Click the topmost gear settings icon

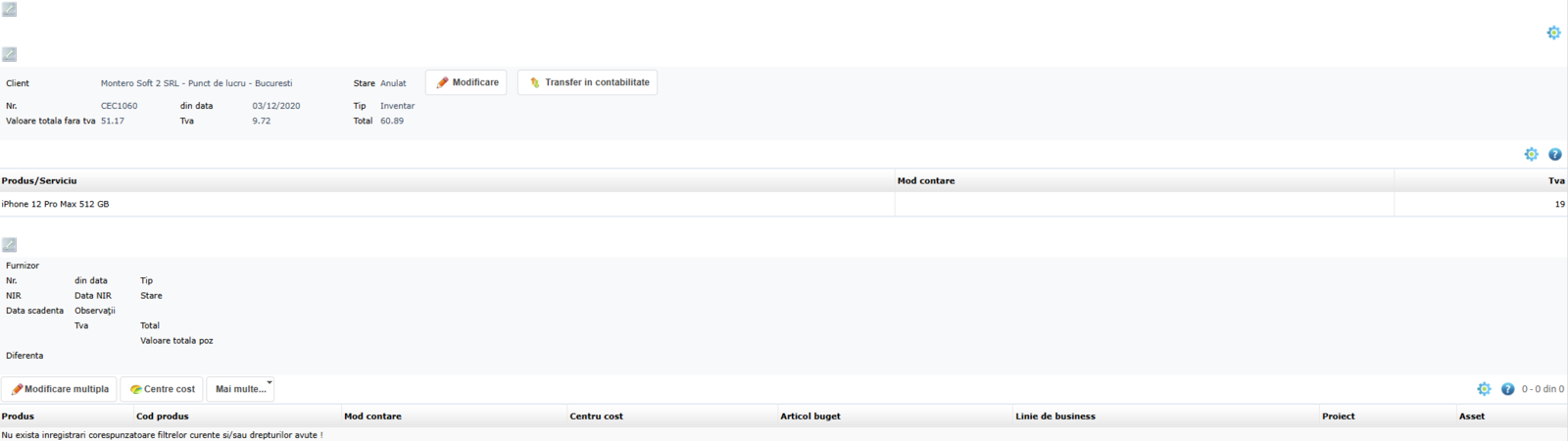pyautogui.click(x=1553, y=33)
